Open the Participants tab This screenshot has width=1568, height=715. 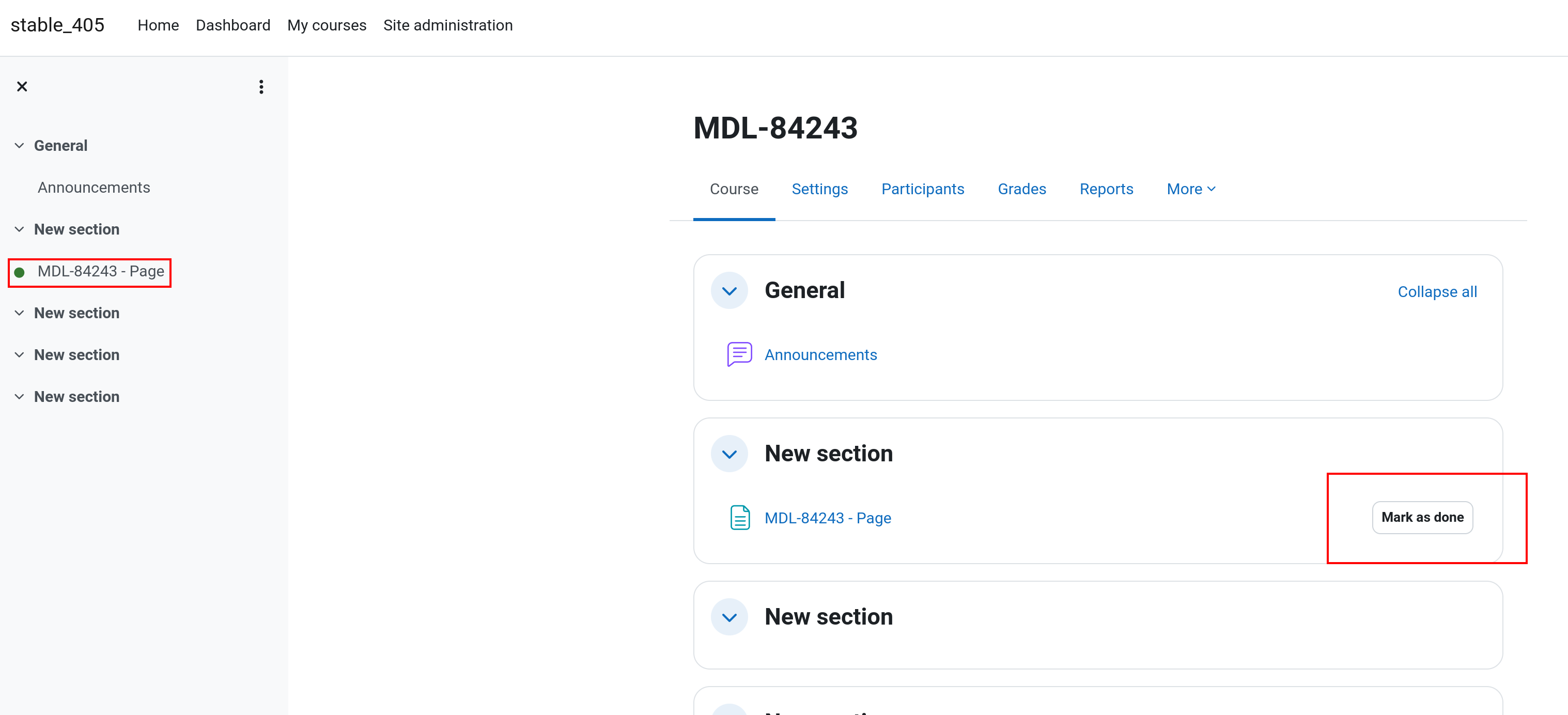point(922,189)
